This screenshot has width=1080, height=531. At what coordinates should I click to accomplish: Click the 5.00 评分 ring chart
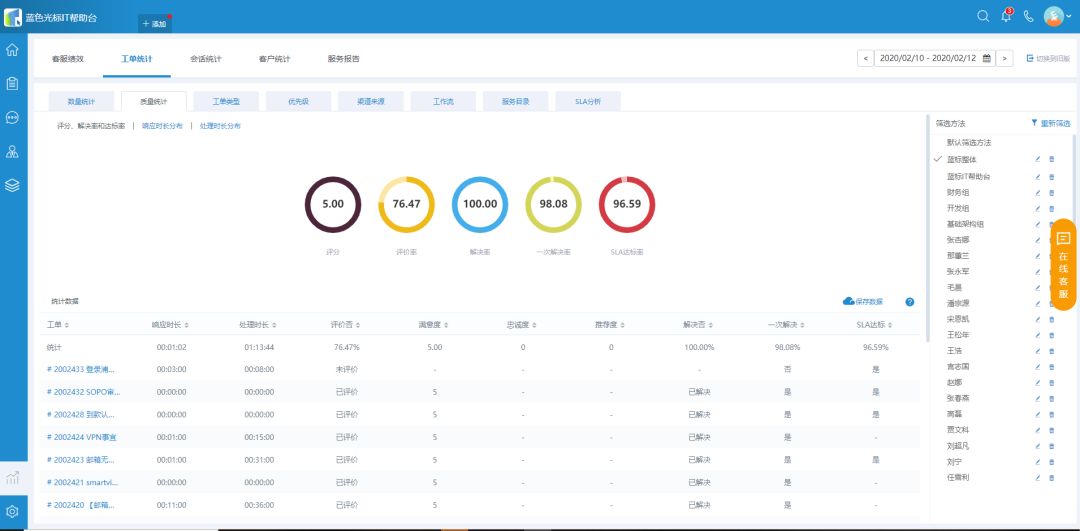[x=333, y=205]
